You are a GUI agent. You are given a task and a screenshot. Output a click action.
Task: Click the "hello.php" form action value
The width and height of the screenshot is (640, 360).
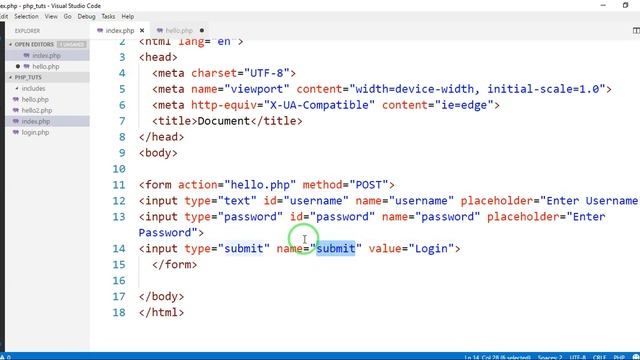[260, 185]
